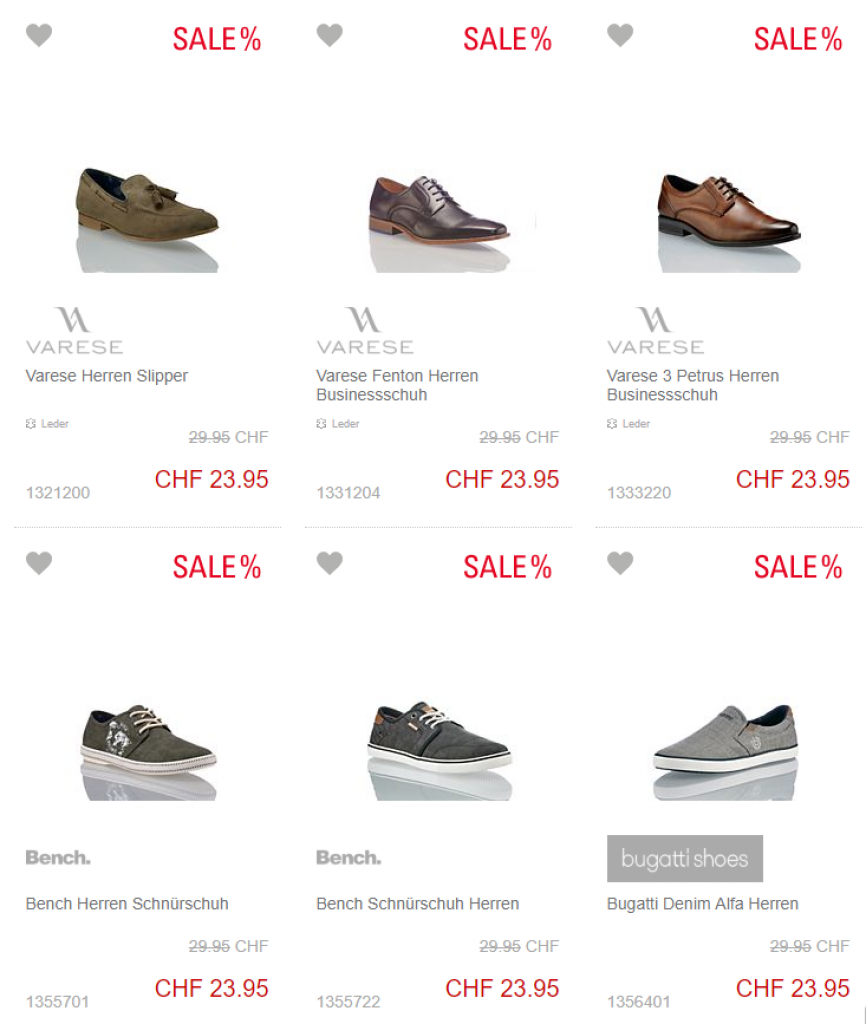This screenshot has height=1024, width=866.
Task: Click CHF 23.95 price of Bench Herren Schnürschuh
Action: [211, 989]
